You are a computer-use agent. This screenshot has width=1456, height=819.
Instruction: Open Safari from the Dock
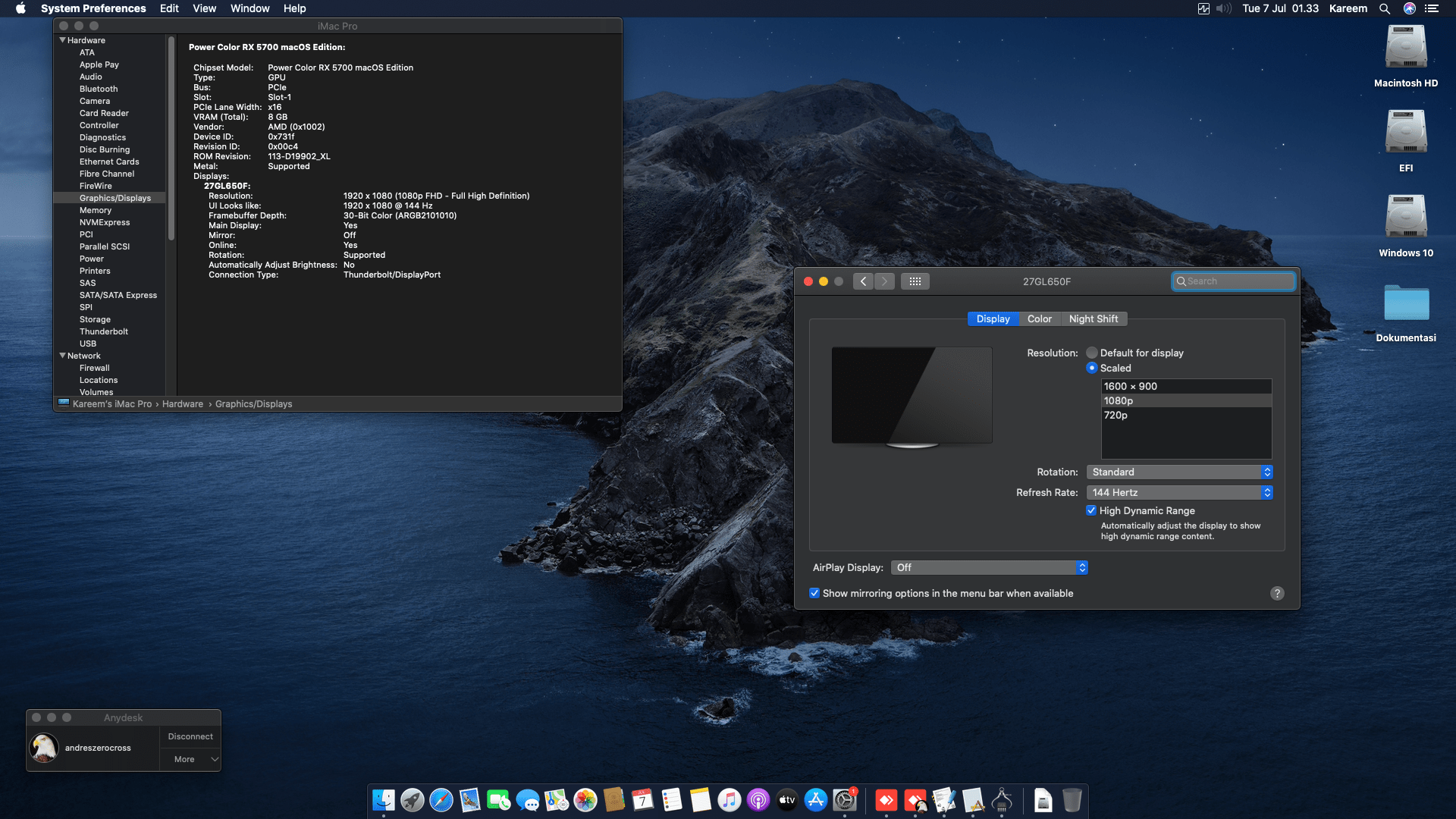pos(442,800)
